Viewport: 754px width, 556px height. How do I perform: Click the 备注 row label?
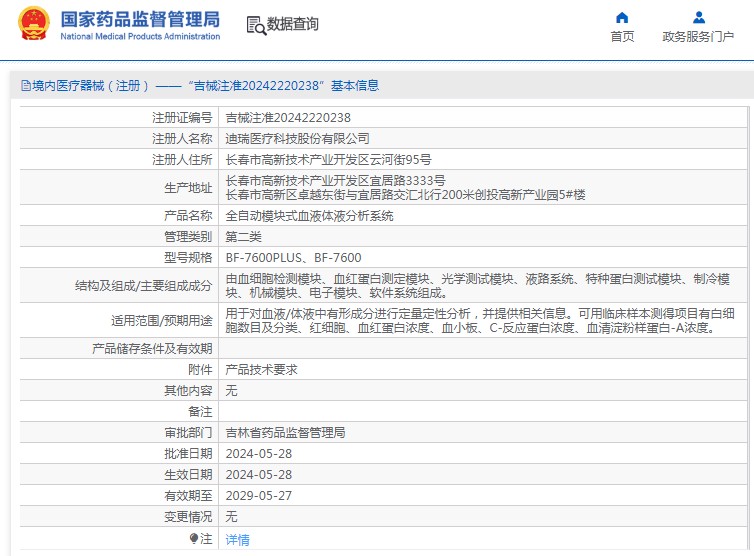[200, 412]
